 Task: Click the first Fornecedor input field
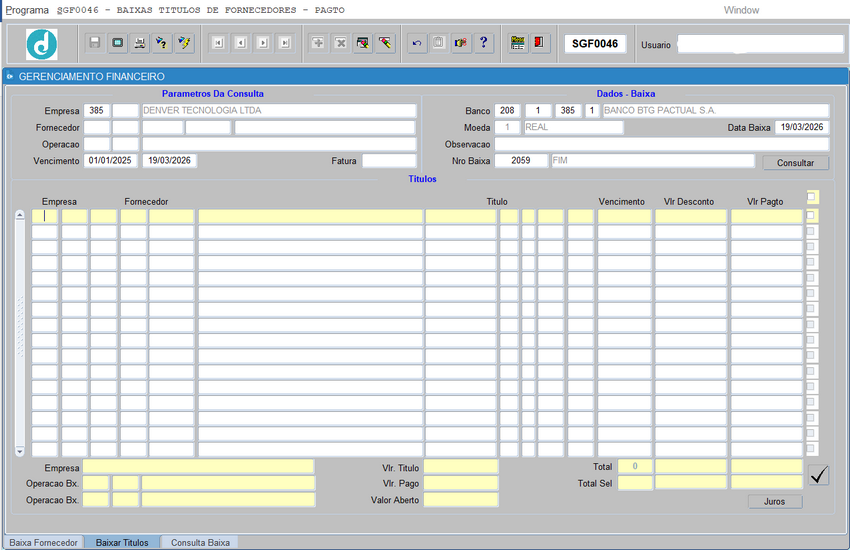pyautogui.click(x=97, y=127)
